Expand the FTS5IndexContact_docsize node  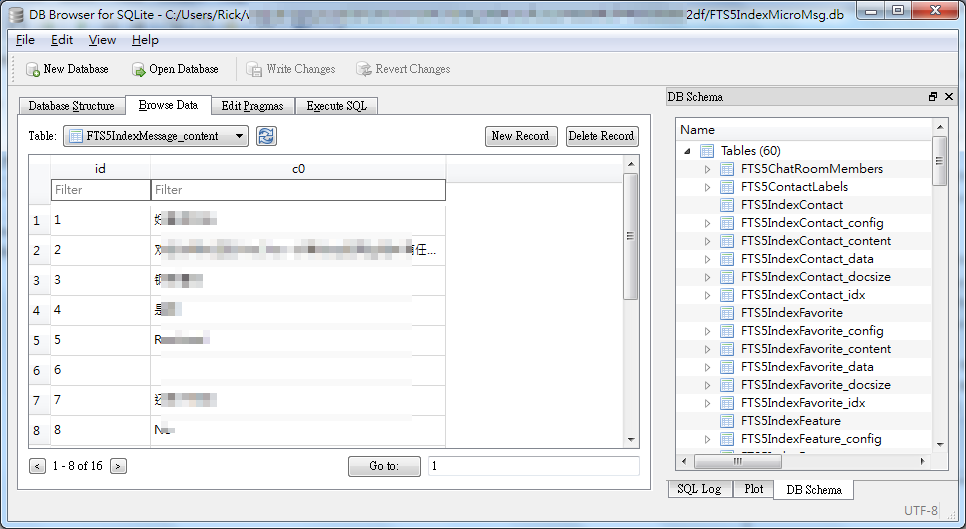tap(707, 277)
